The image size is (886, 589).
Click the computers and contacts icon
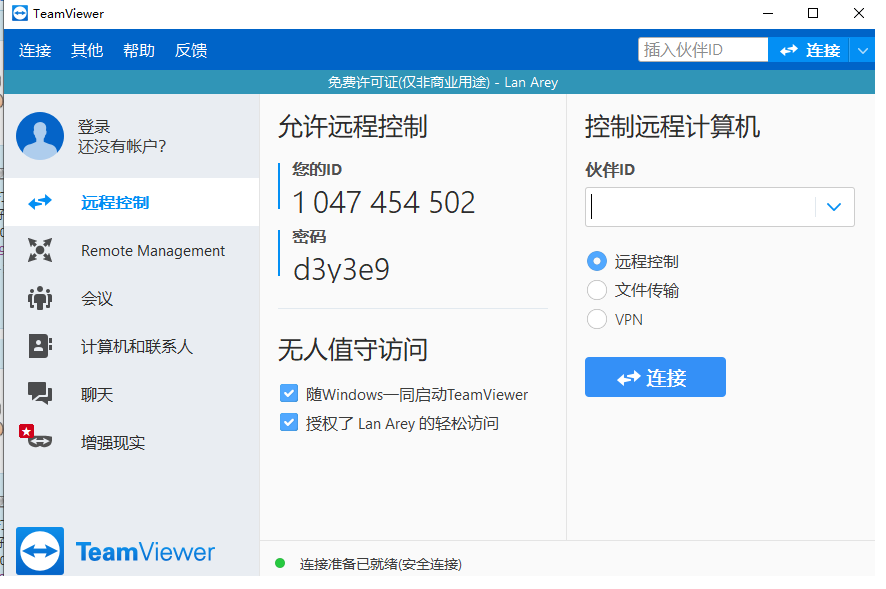pyautogui.click(x=40, y=346)
